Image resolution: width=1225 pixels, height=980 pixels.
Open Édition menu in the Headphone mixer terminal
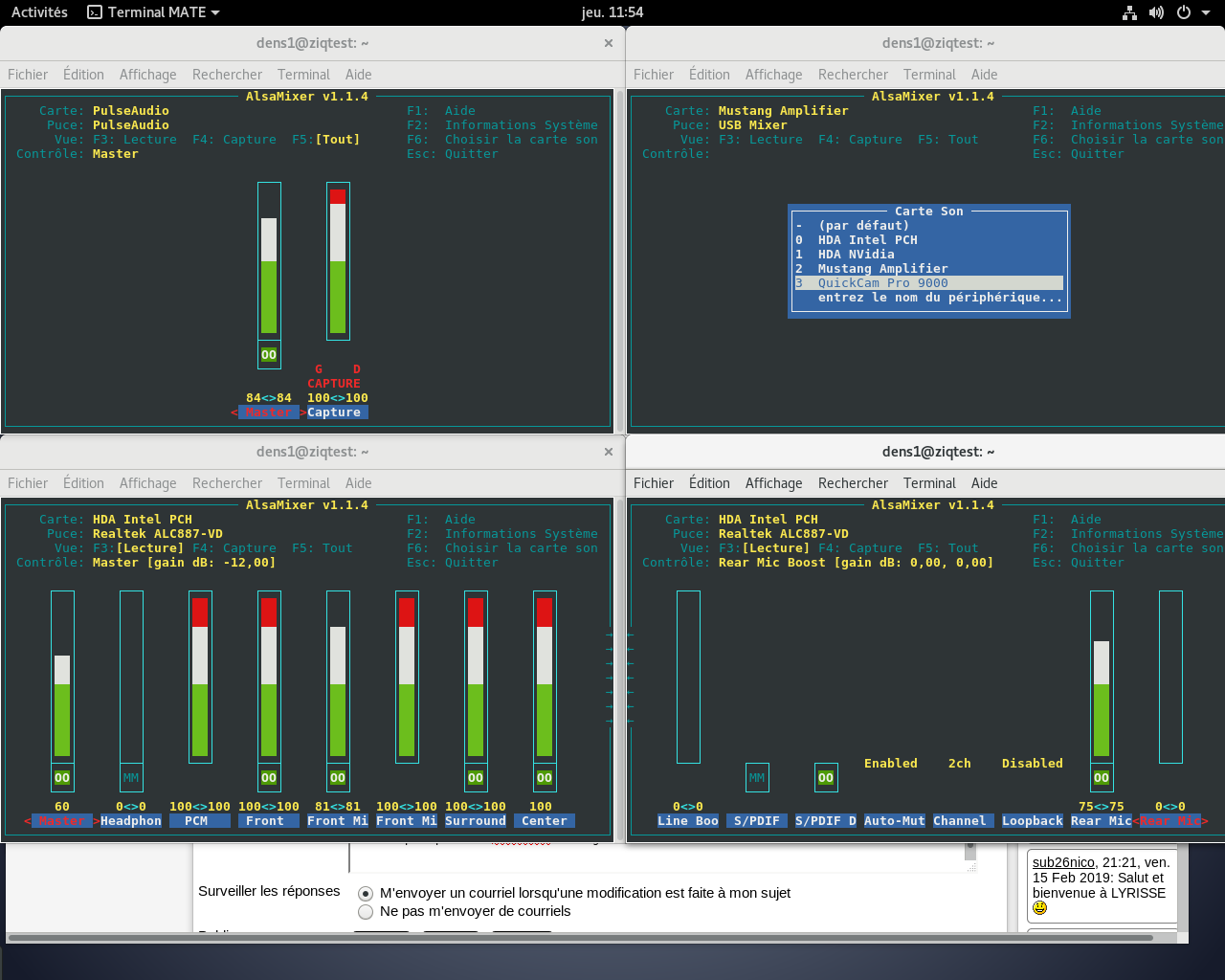pyautogui.click(x=83, y=483)
